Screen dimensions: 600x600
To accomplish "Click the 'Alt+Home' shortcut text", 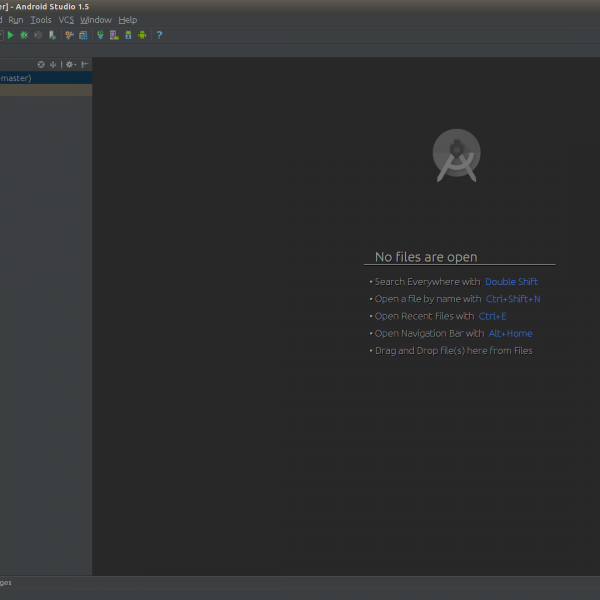I will [x=510, y=333].
